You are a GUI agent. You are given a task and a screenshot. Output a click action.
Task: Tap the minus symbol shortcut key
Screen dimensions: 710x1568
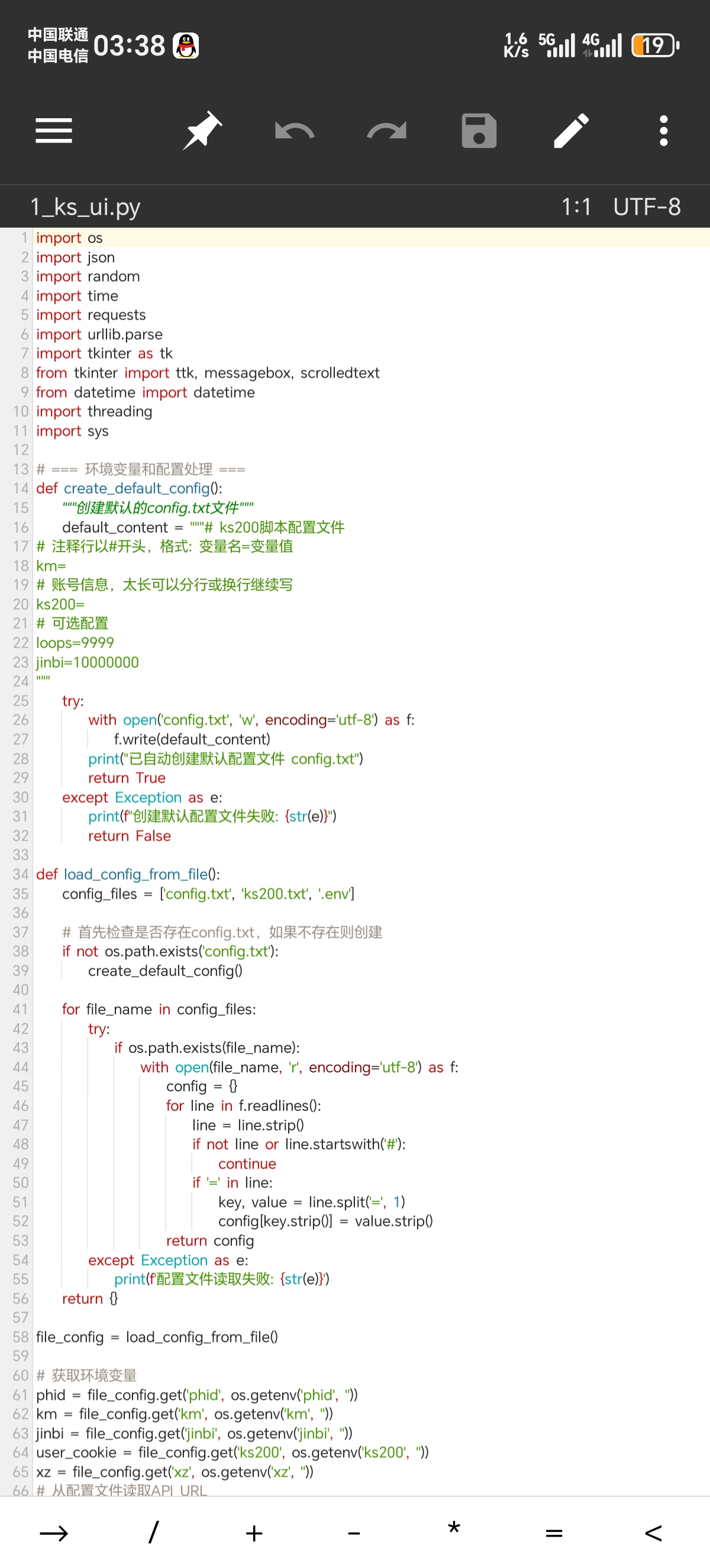(x=354, y=1533)
